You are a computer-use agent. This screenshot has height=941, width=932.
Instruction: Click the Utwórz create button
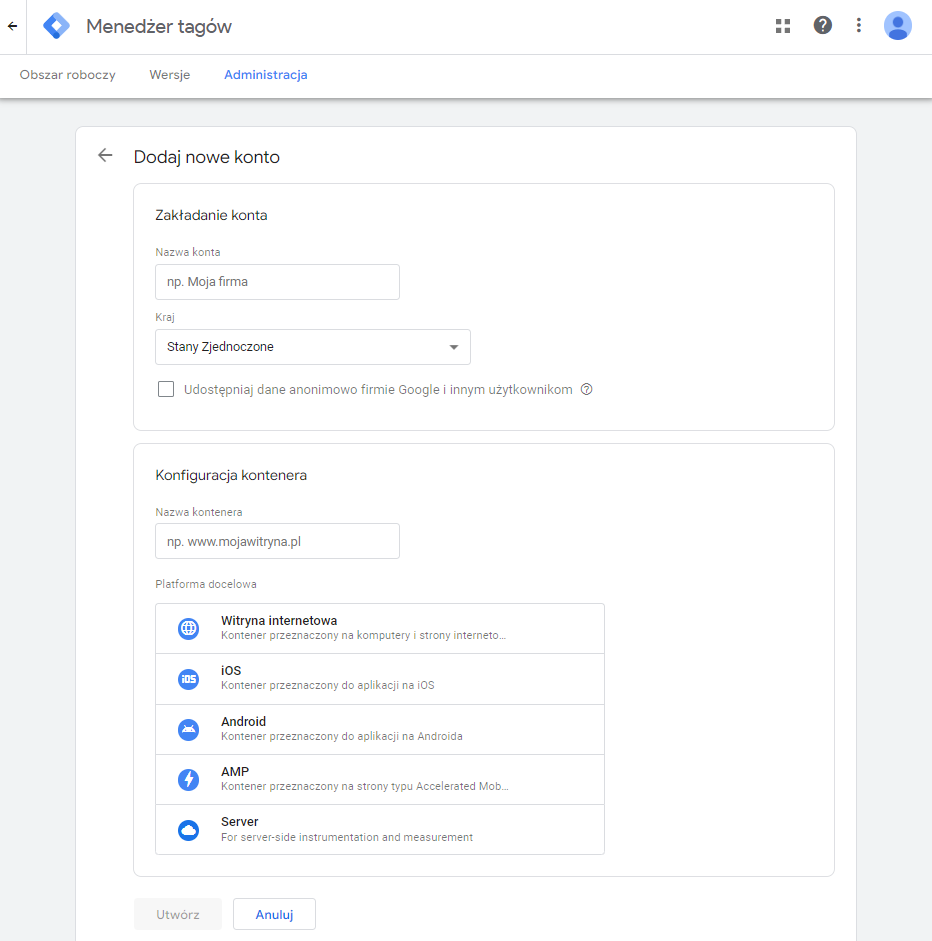[x=178, y=914]
